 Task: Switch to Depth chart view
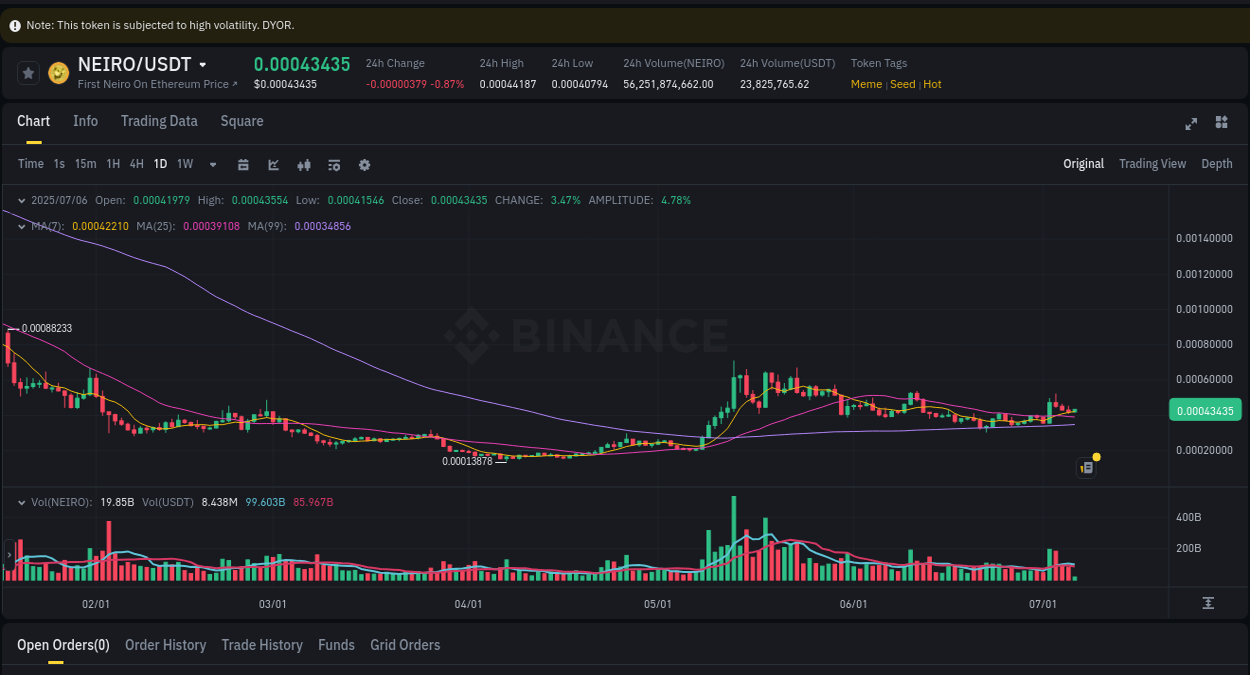1217,163
